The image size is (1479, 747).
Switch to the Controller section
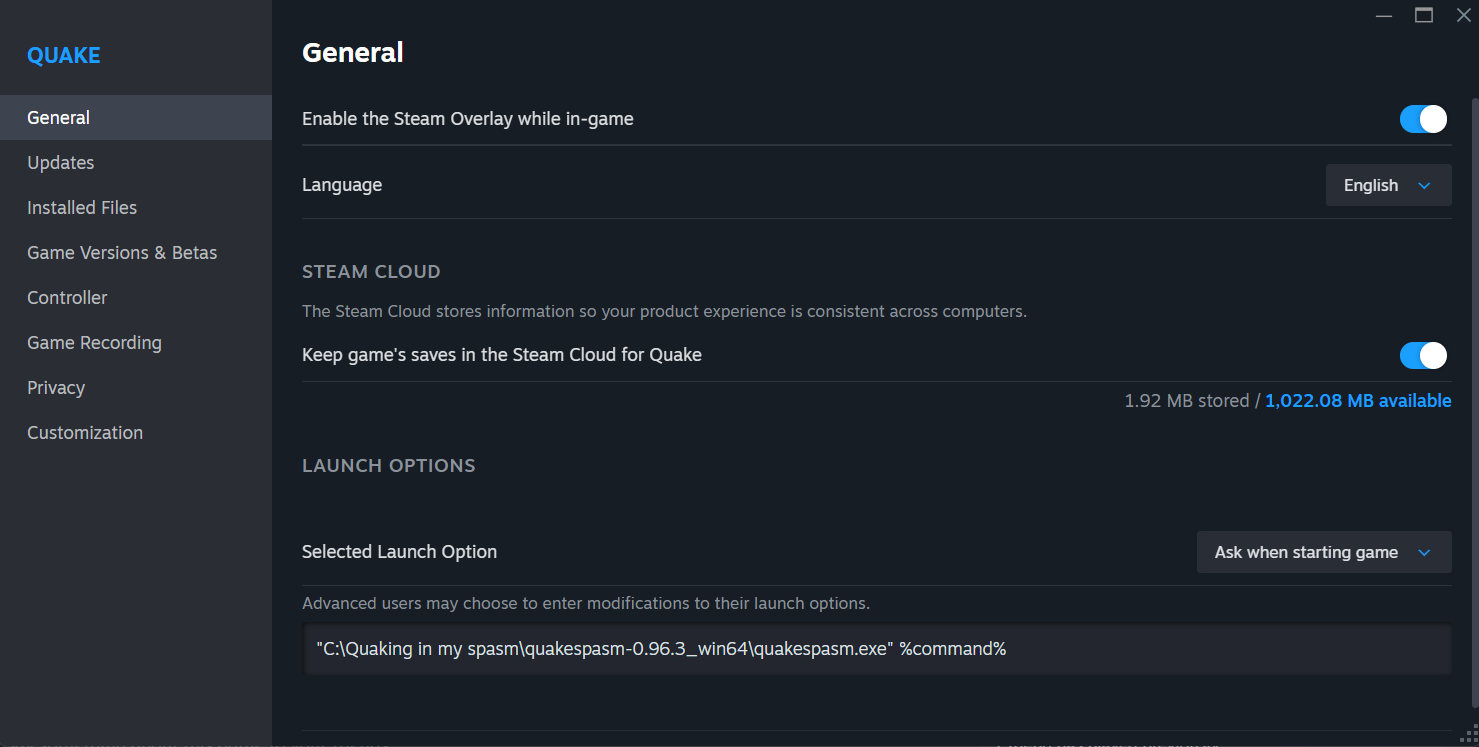136,297
